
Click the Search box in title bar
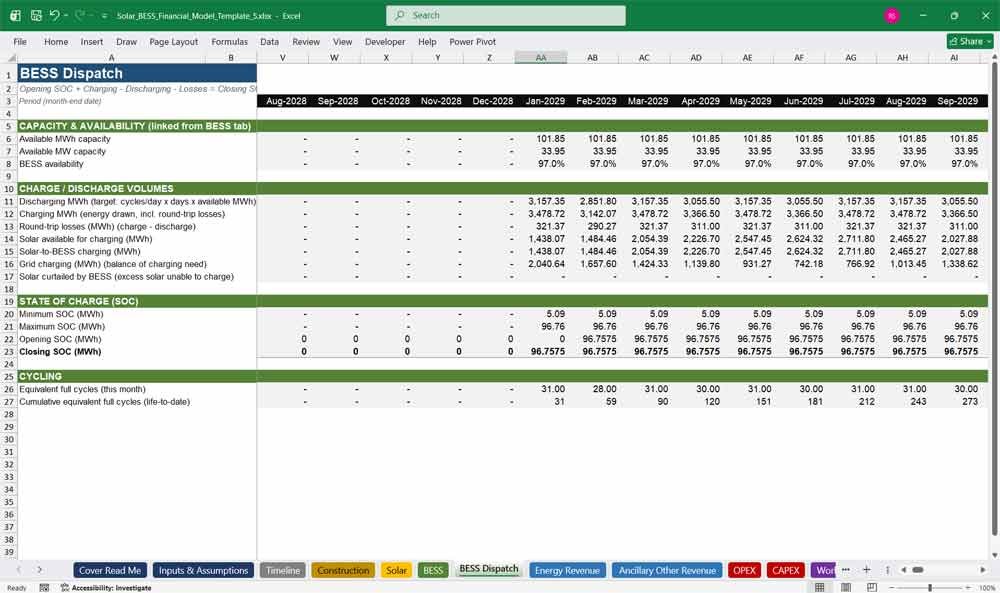coord(506,15)
